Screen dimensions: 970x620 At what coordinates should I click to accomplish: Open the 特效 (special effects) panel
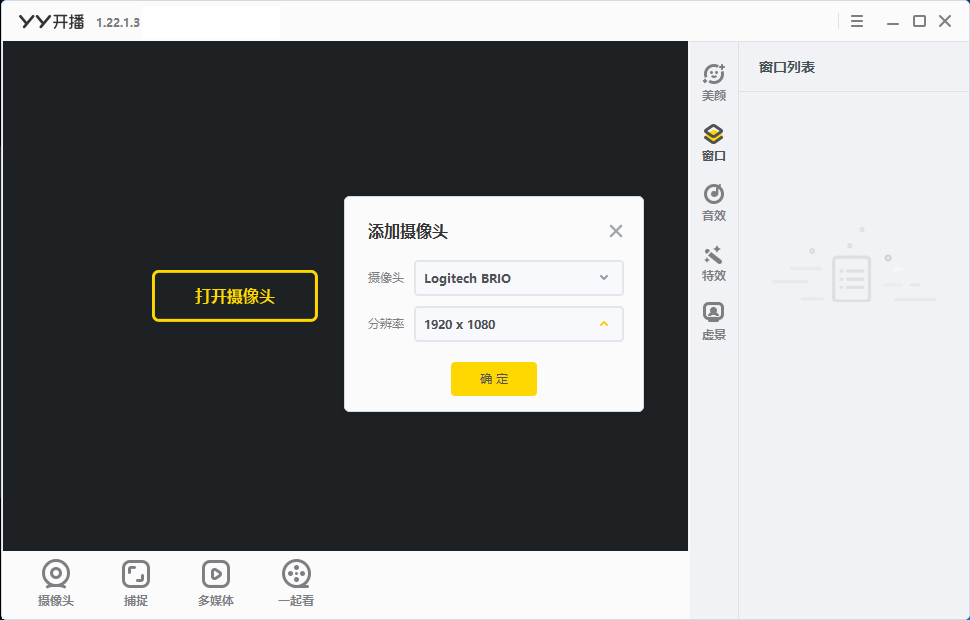(713, 261)
